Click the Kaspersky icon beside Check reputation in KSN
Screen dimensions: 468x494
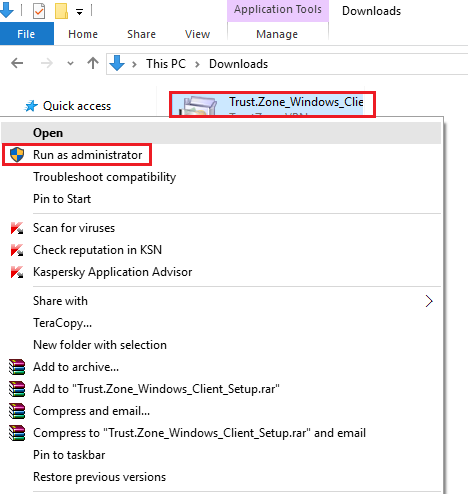17,250
